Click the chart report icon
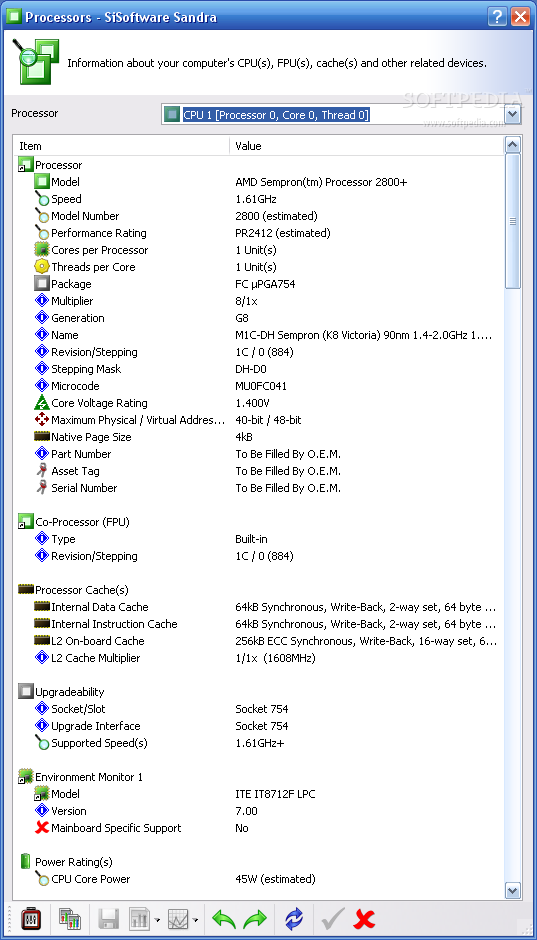537x940 pixels. 140,918
